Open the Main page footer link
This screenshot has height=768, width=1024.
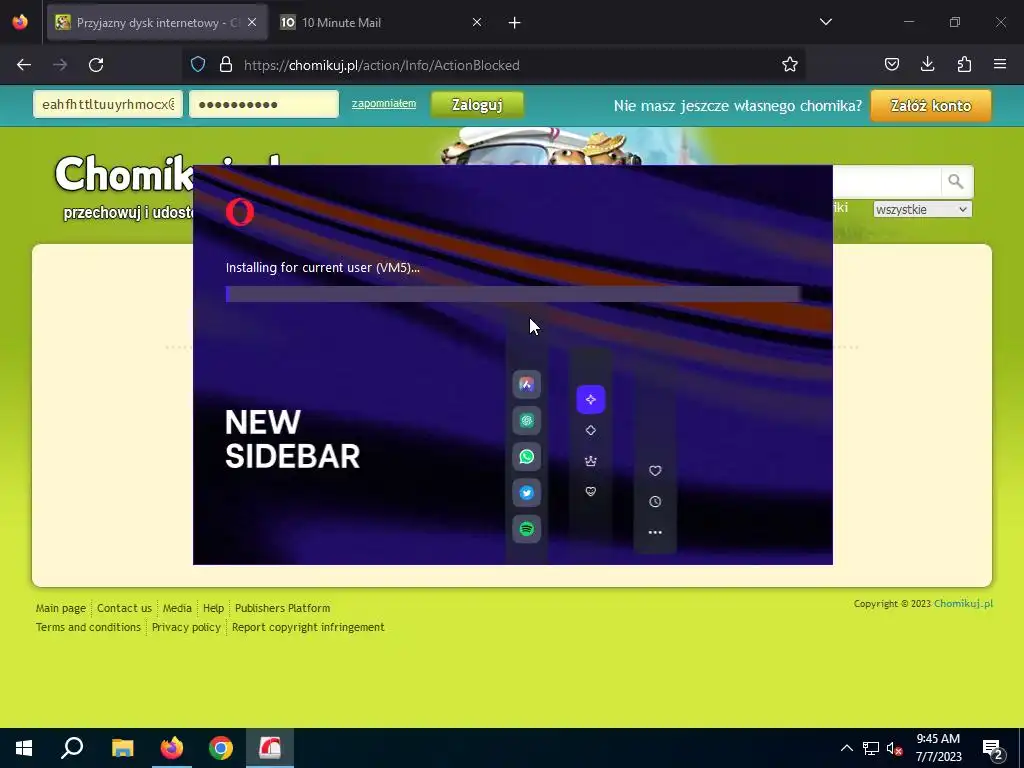61,608
